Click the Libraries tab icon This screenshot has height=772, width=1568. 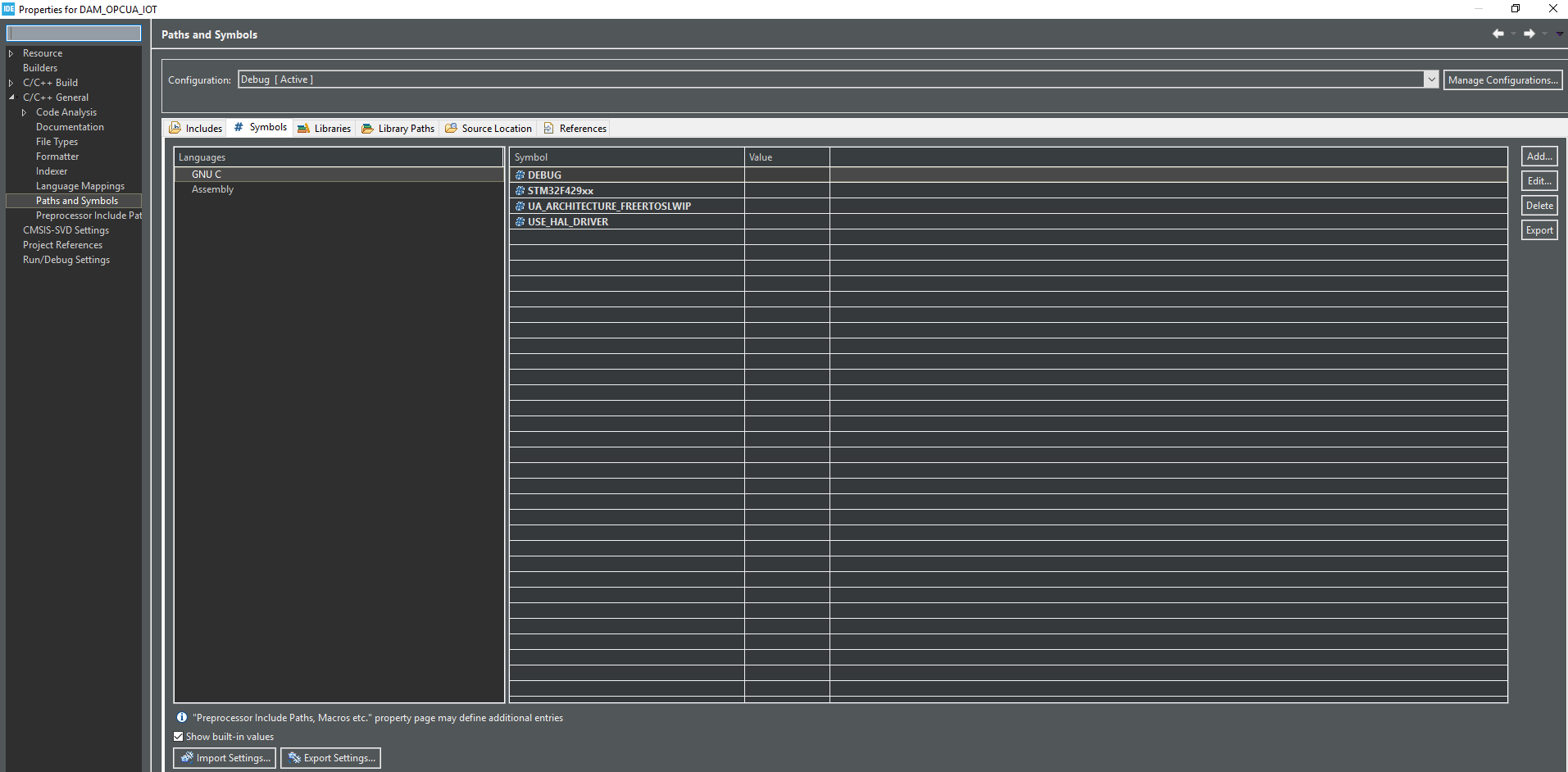click(x=302, y=128)
